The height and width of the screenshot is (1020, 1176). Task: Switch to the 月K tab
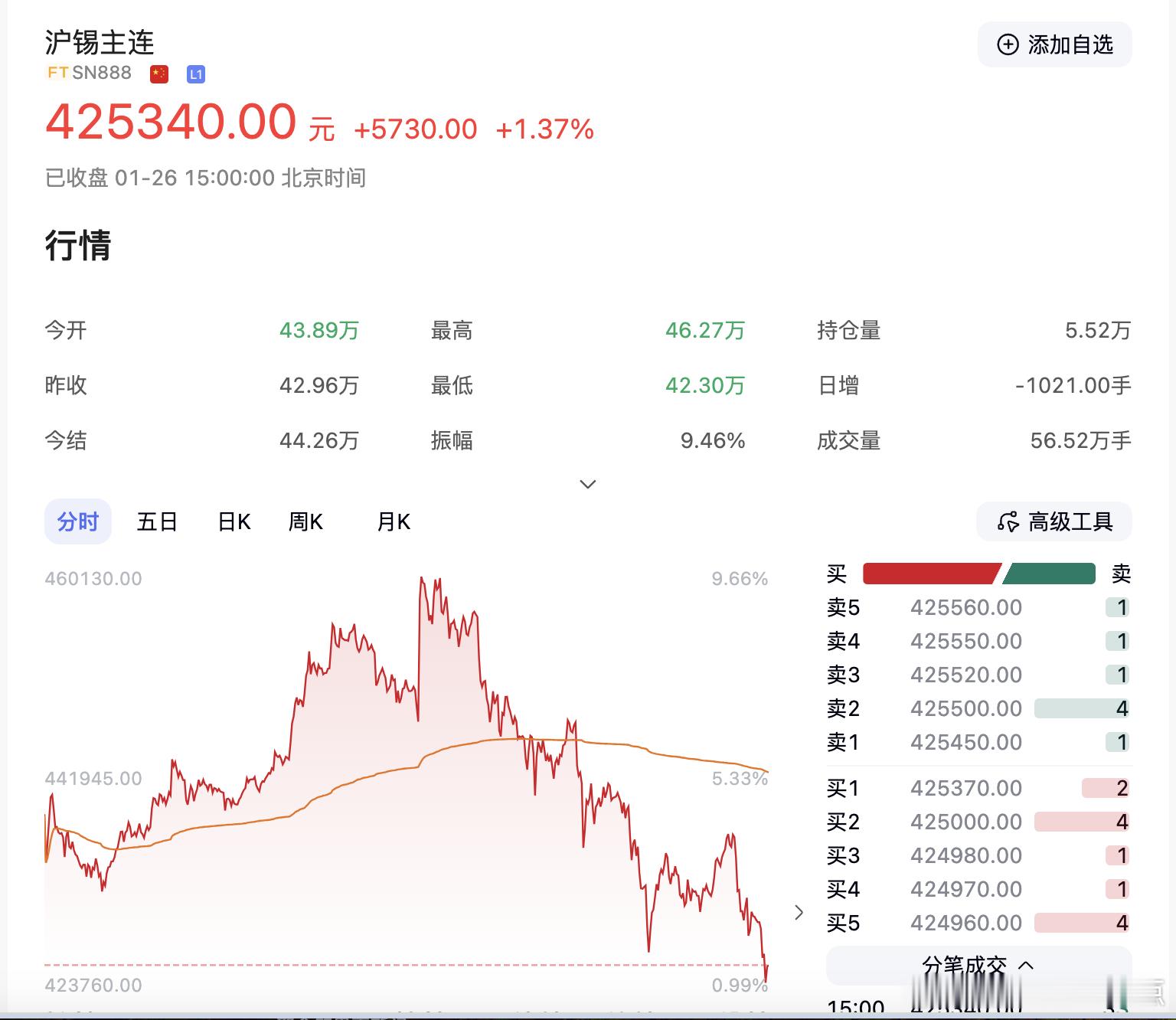pyautogui.click(x=393, y=521)
